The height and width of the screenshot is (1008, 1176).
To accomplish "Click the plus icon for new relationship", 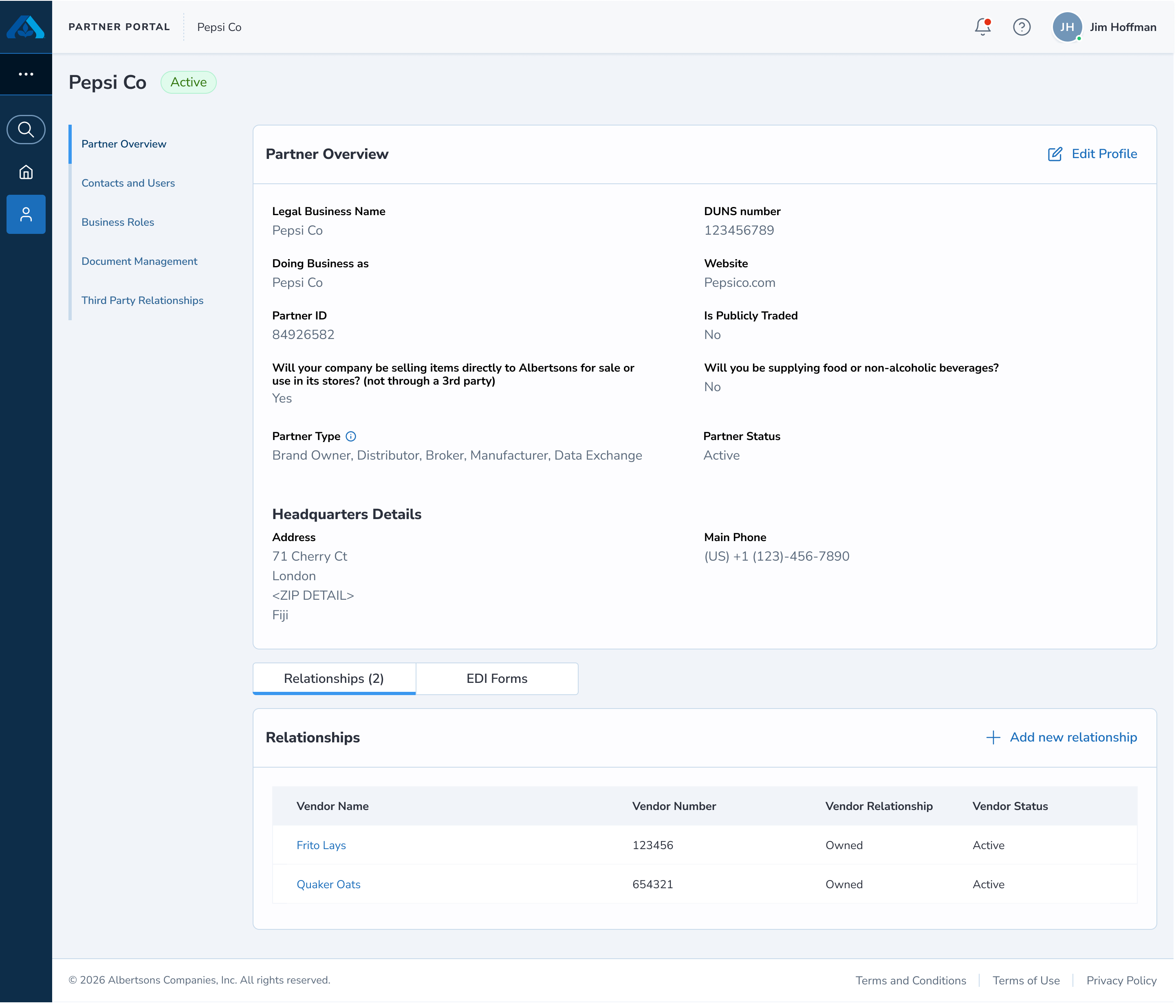I will click(994, 738).
